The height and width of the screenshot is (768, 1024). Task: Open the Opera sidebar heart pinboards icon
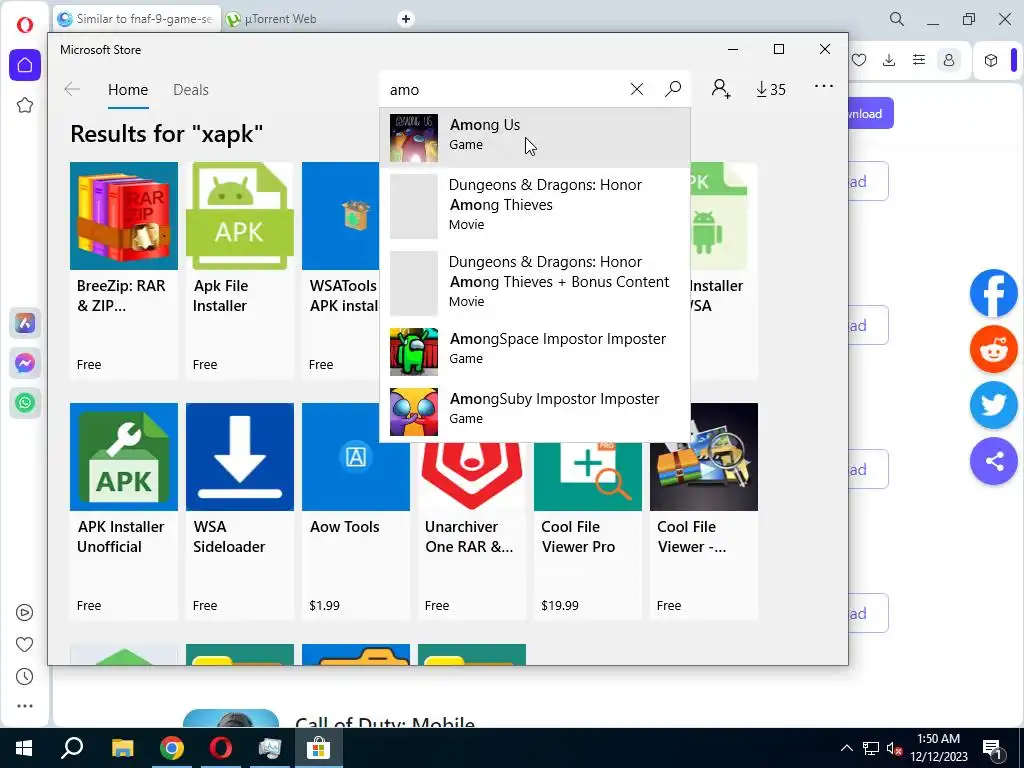click(25, 645)
